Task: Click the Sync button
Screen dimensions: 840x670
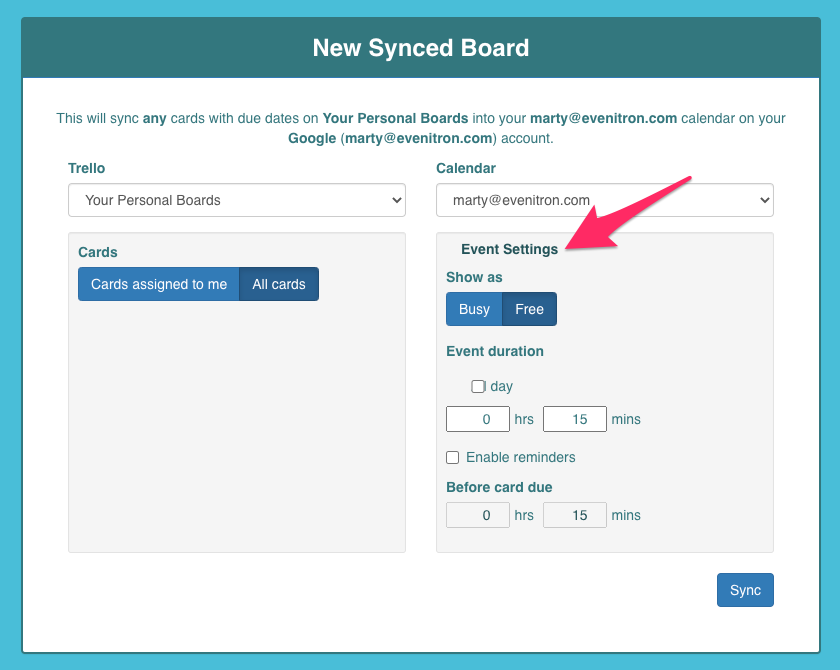Action: [745, 590]
